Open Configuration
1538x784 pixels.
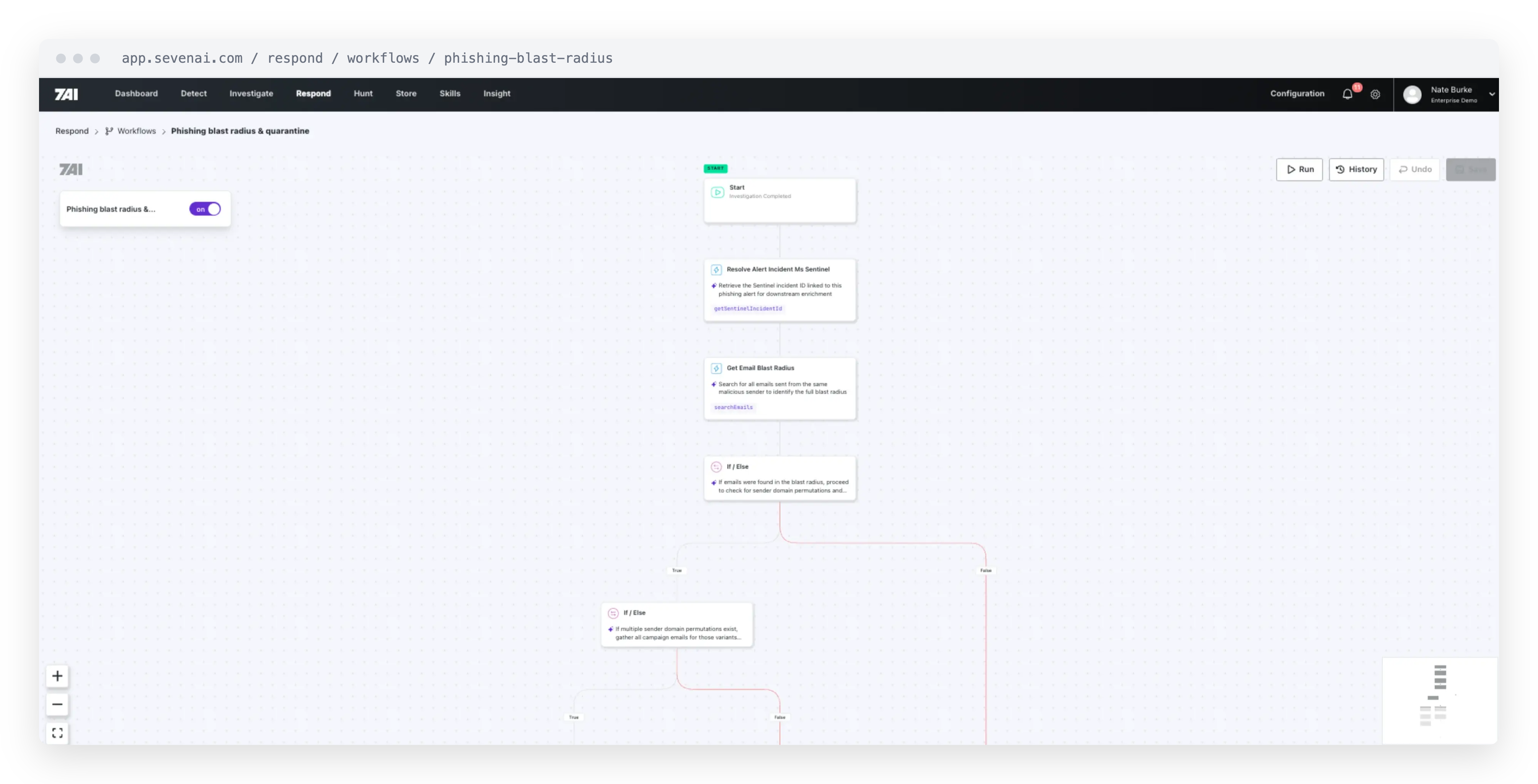[x=1297, y=94]
